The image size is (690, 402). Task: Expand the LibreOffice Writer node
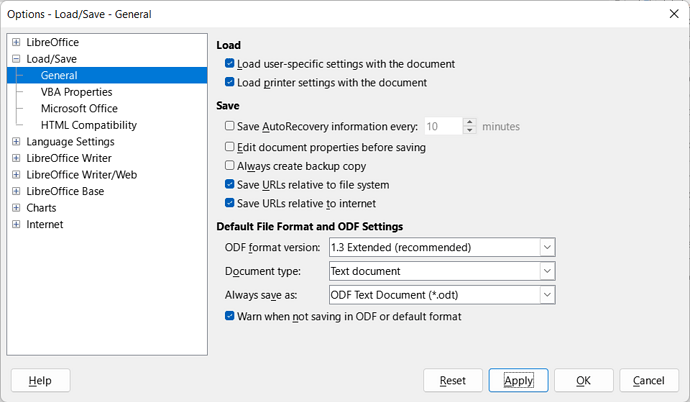[x=16, y=158]
